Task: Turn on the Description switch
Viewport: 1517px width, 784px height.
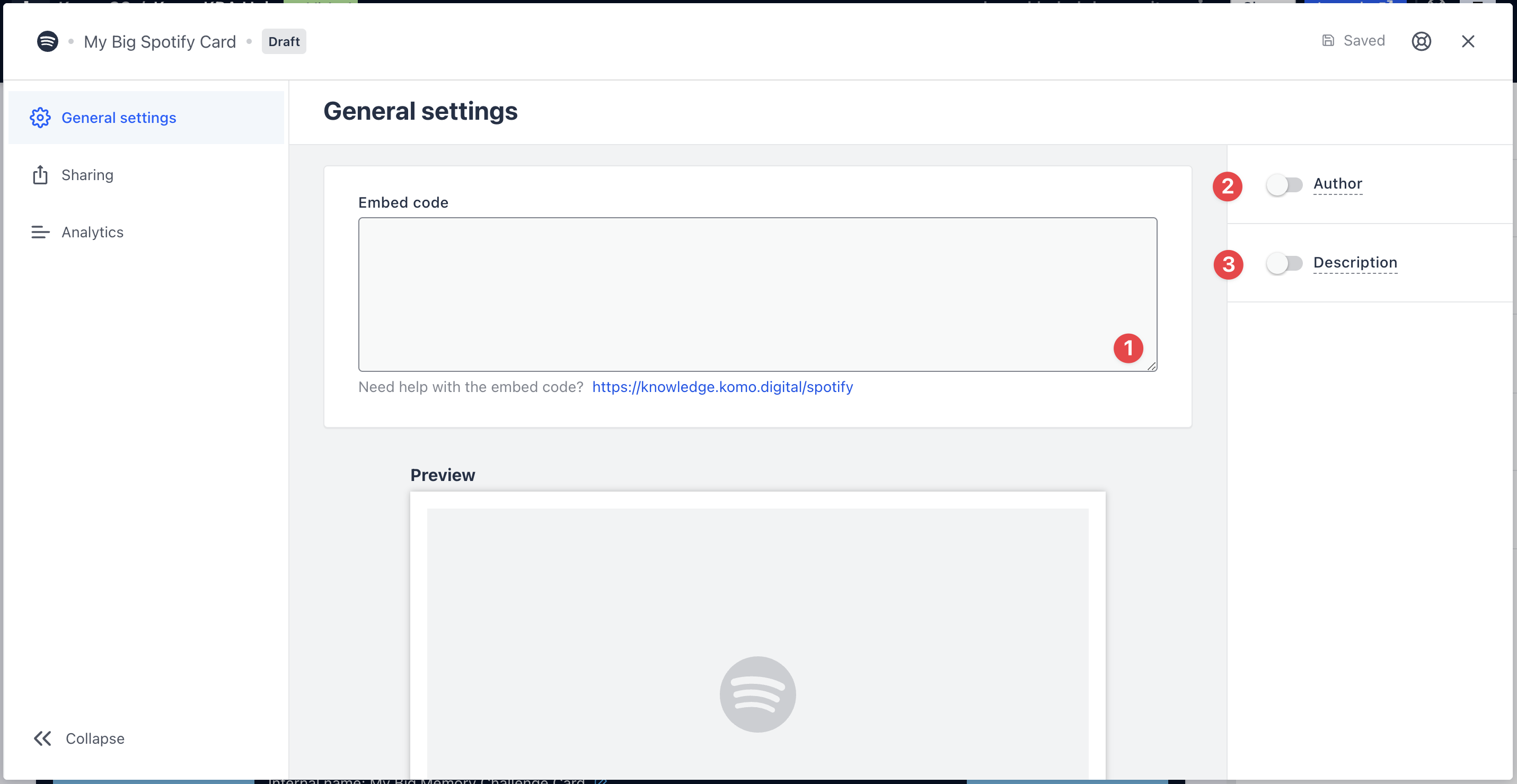Action: click(1284, 263)
